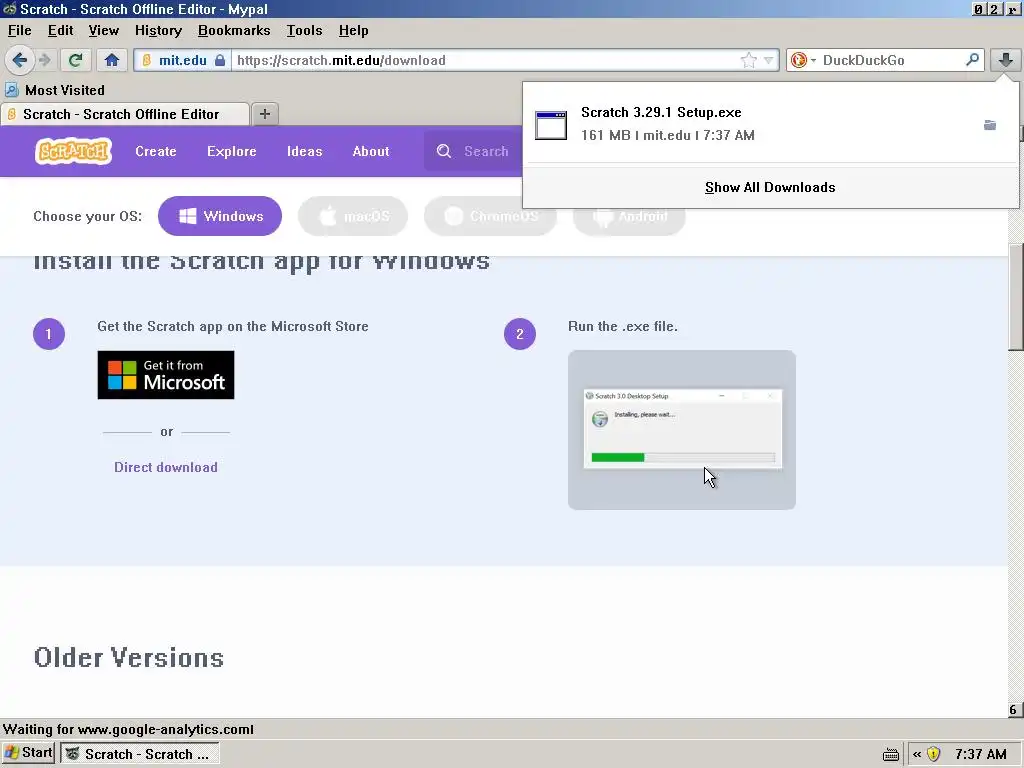Open the Windows Start button

(28, 753)
